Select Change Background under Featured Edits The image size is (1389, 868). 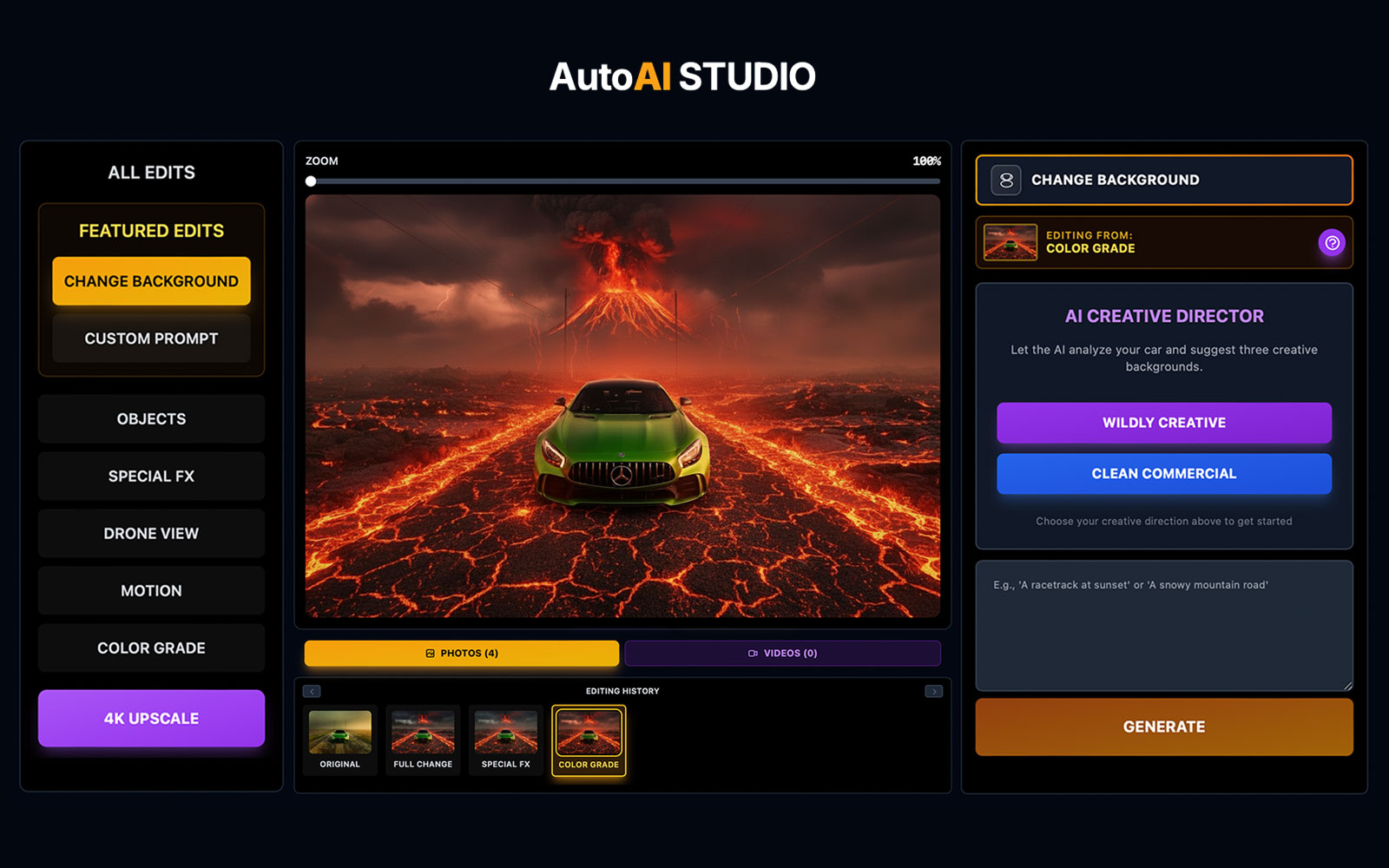[151, 280]
